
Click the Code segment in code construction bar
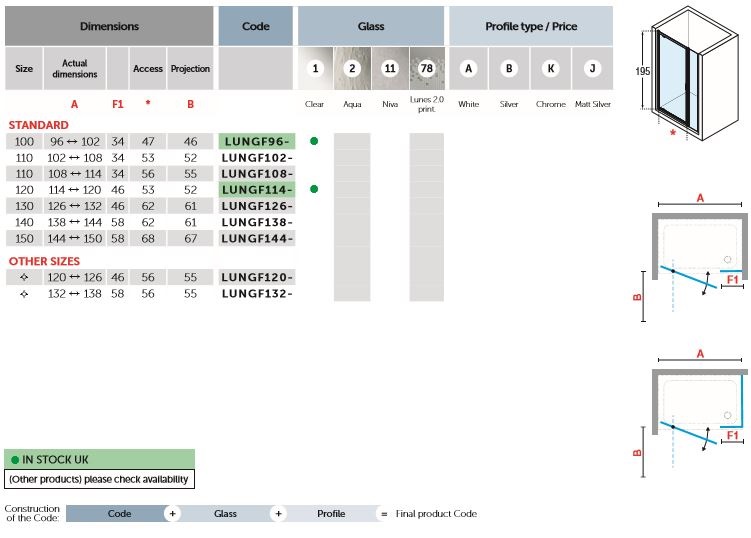pyautogui.click(x=119, y=514)
